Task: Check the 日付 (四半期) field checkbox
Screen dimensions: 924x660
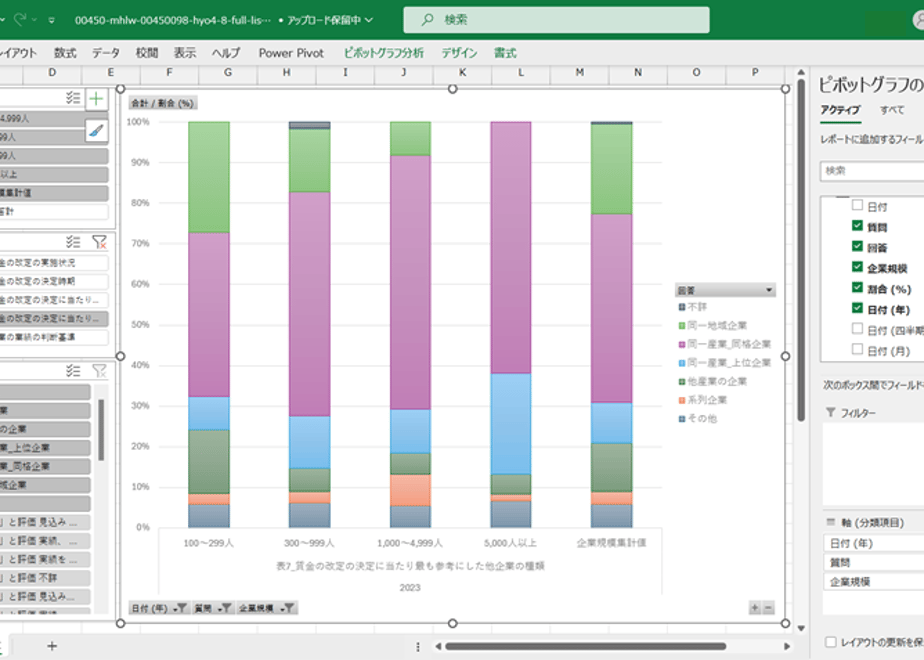Action: (857, 329)
